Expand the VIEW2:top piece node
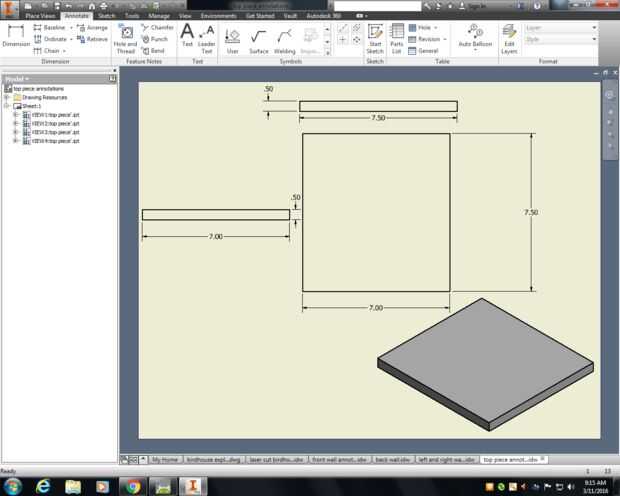 coord(15,123)
